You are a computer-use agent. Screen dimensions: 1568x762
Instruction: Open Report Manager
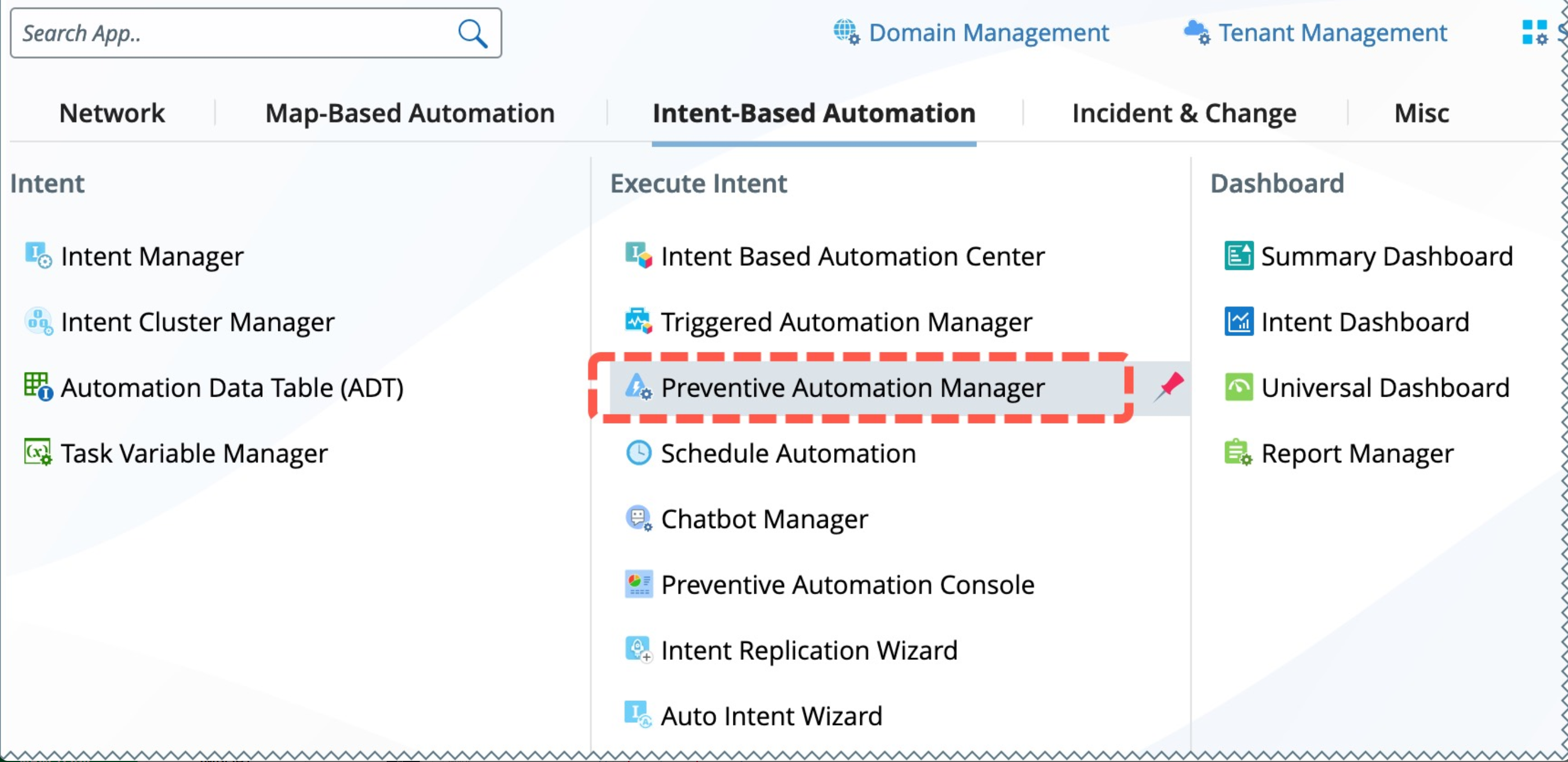[1357, 453]
